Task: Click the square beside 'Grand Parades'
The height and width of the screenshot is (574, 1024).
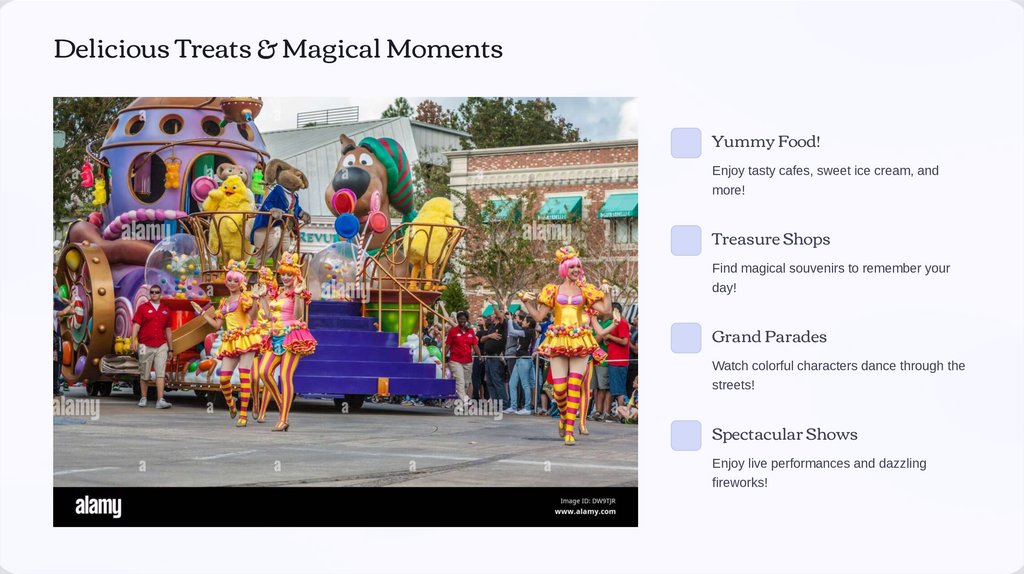Action: coord(686,338)
